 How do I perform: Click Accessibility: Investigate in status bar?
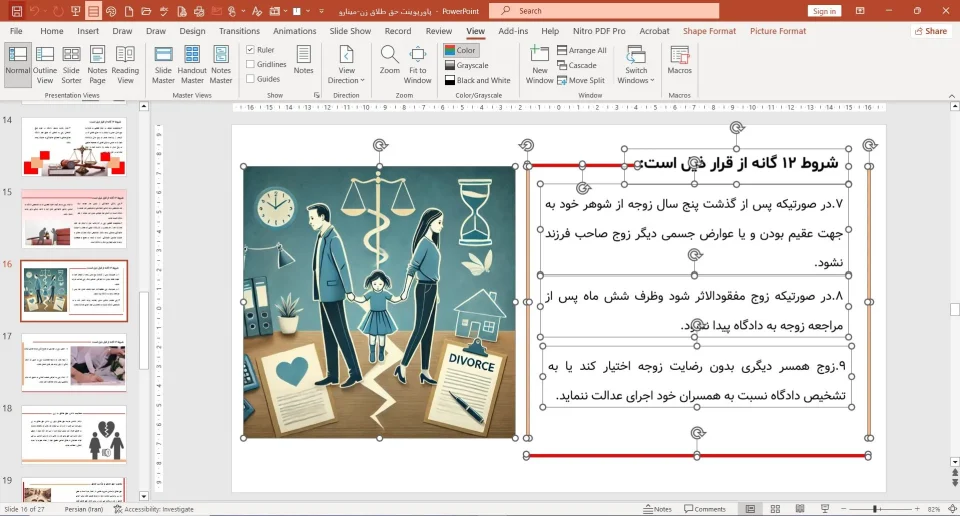point(154,509)
